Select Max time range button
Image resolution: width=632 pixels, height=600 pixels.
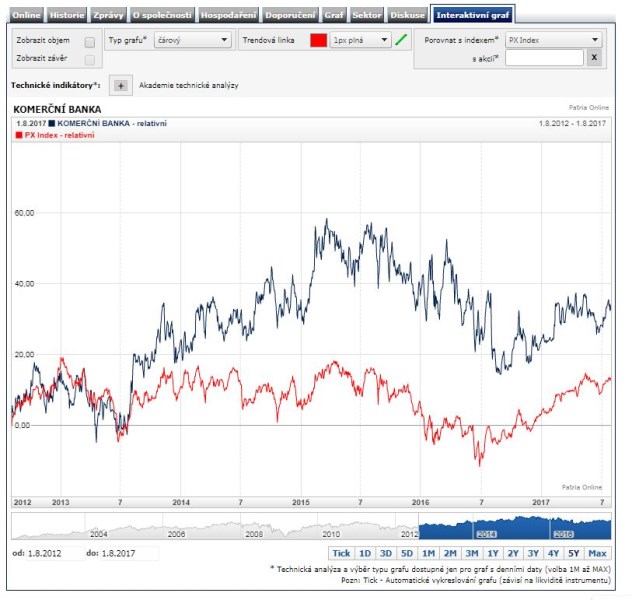pyautogui.click(x=598, y=553)
